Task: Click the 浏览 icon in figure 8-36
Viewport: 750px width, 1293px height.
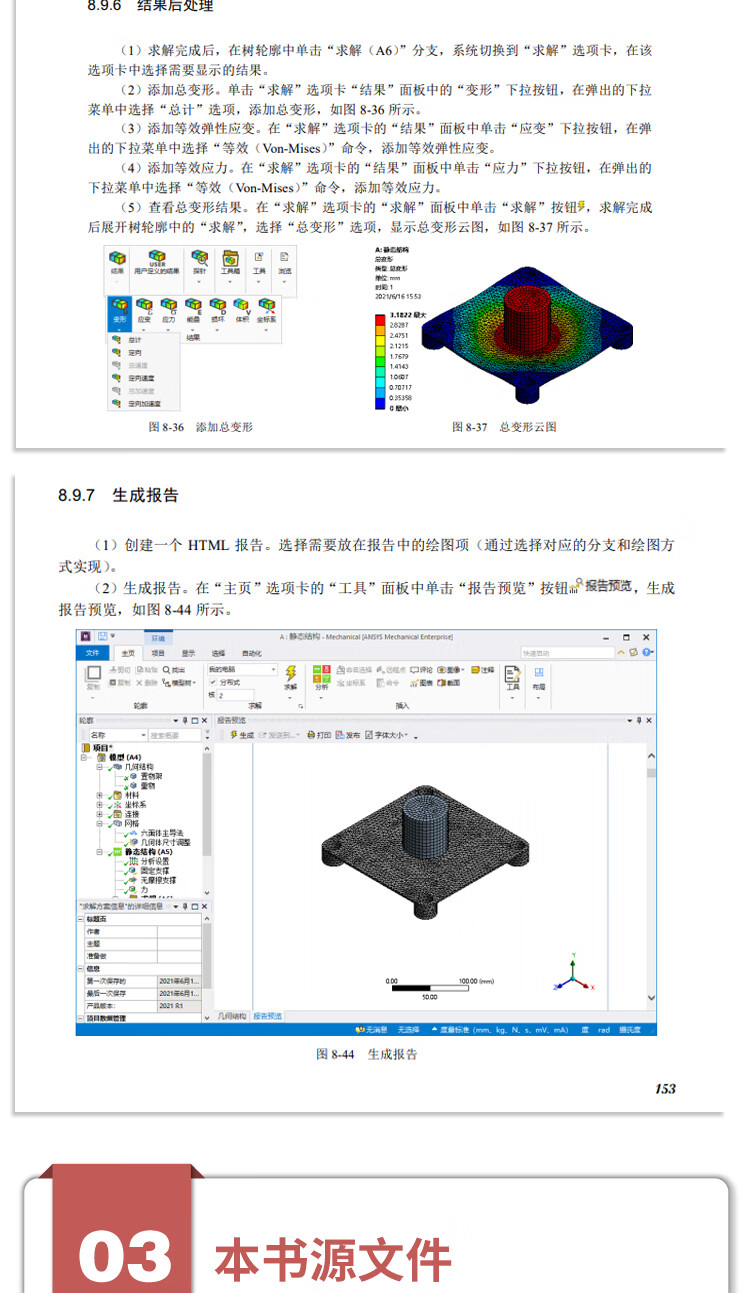Action: tap(284, 262)
